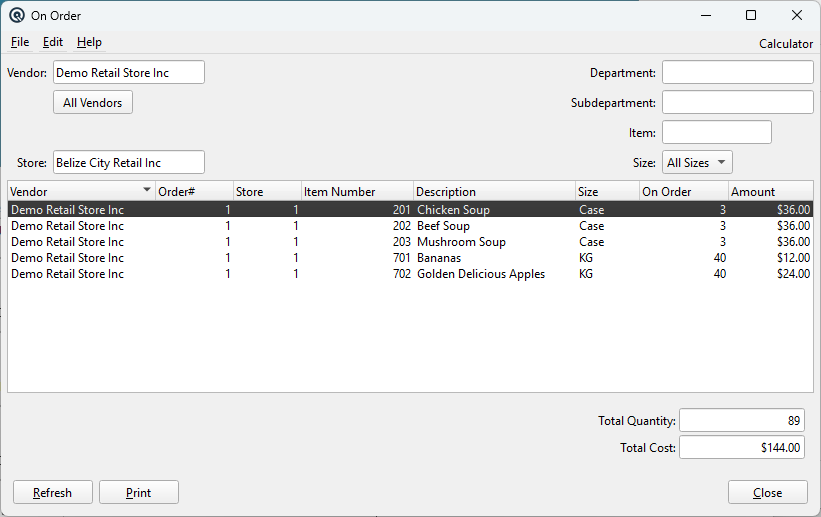Image resolution: width=821 pixels, height=517 pixels.
Task: Click the Vendor input field
Action: pos(129,72)
